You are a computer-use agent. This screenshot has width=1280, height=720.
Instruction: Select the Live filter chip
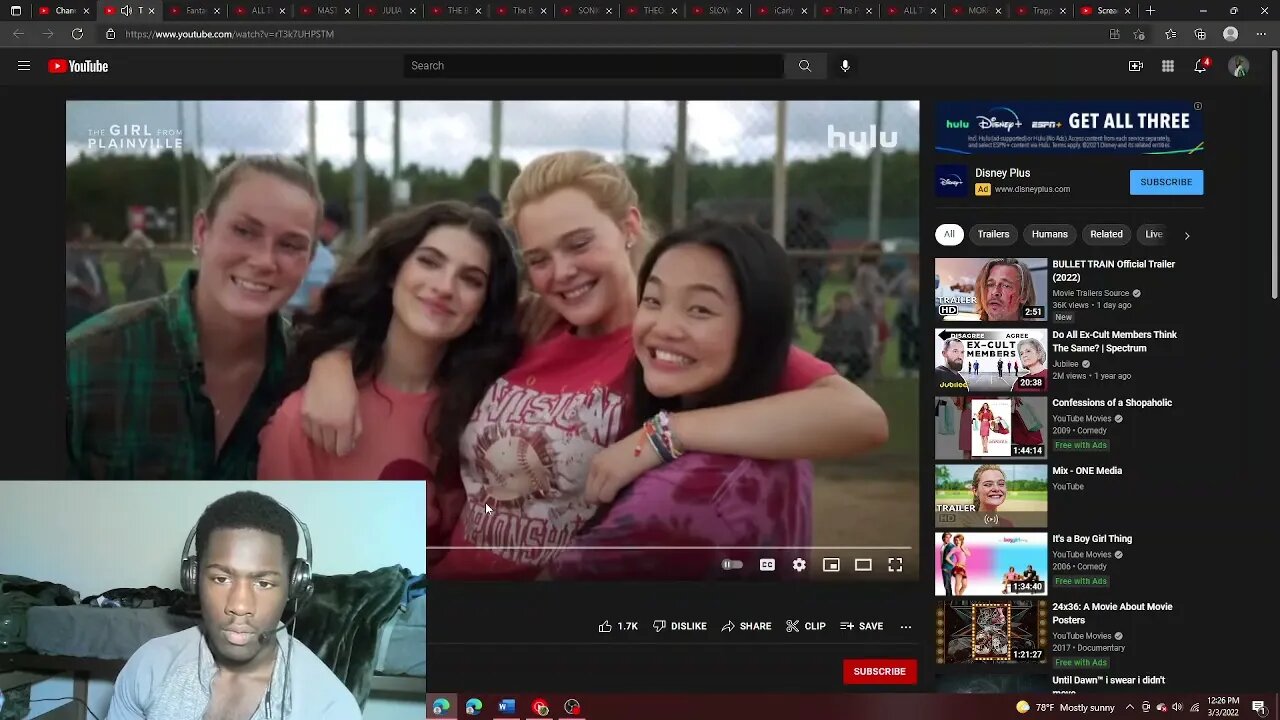click(x=1154, y=234)
